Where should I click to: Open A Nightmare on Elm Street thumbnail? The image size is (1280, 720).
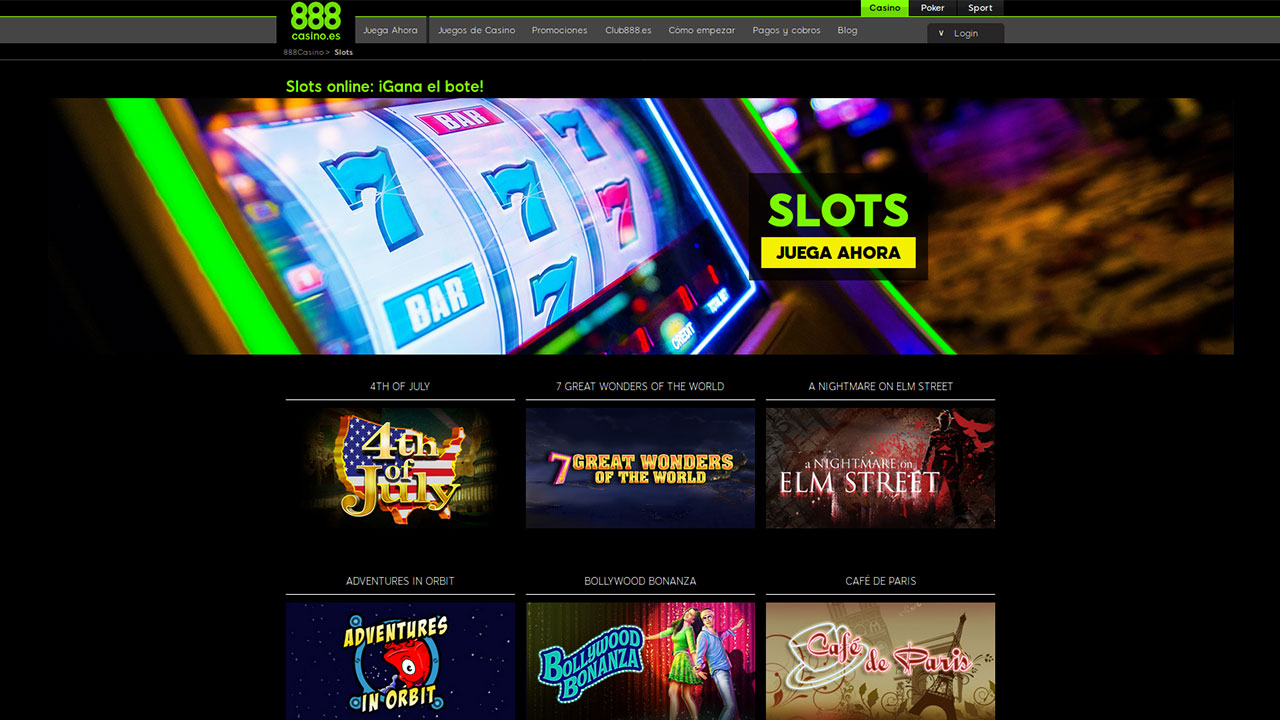[880, 467]
